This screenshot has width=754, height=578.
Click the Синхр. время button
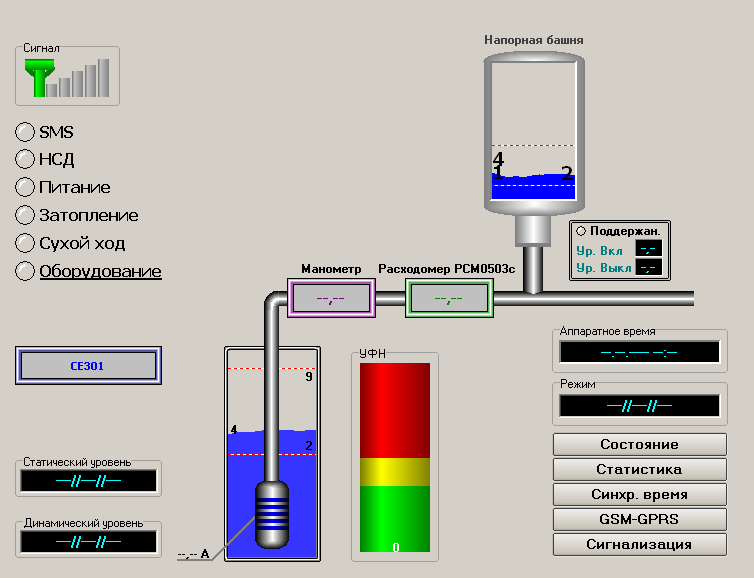639,495
